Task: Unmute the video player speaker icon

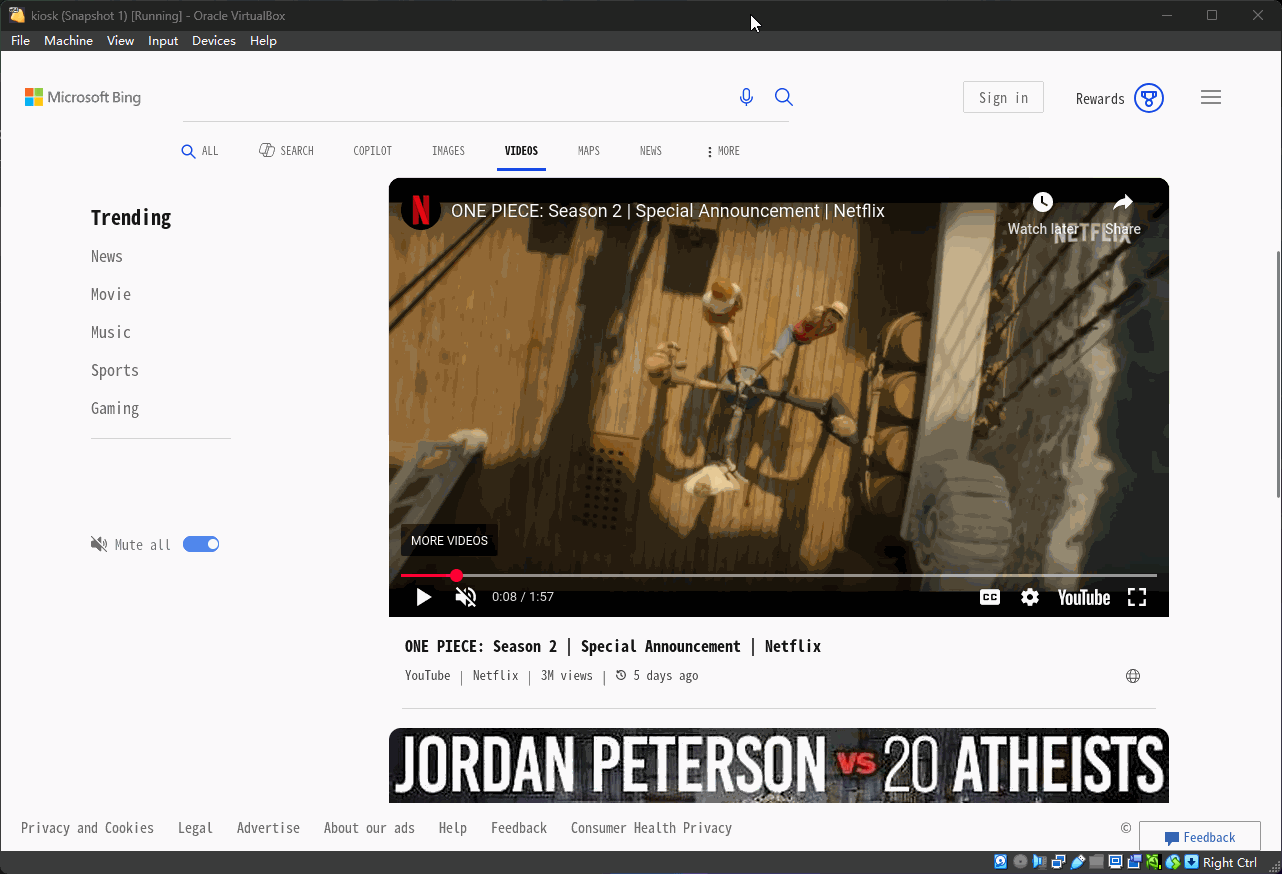Action: 466,597
